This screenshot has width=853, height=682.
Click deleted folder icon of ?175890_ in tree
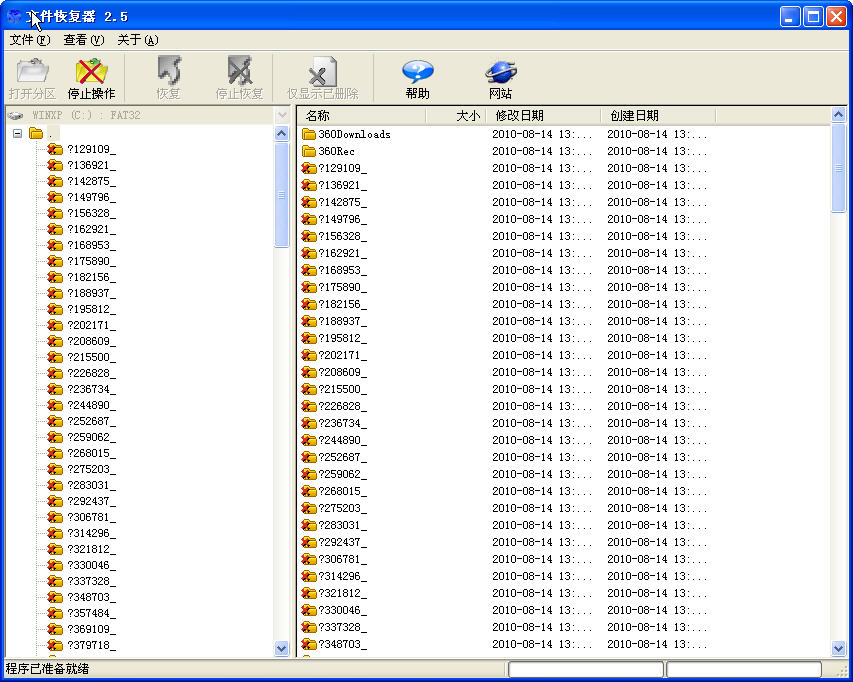tap(54, 261)
